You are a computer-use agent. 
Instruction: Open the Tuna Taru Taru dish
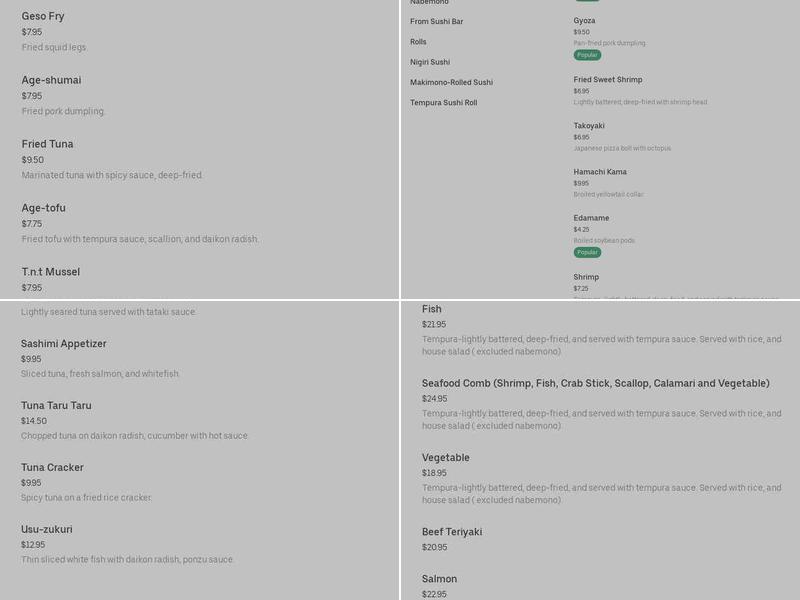pyautogui.click(x=56, y=406)
